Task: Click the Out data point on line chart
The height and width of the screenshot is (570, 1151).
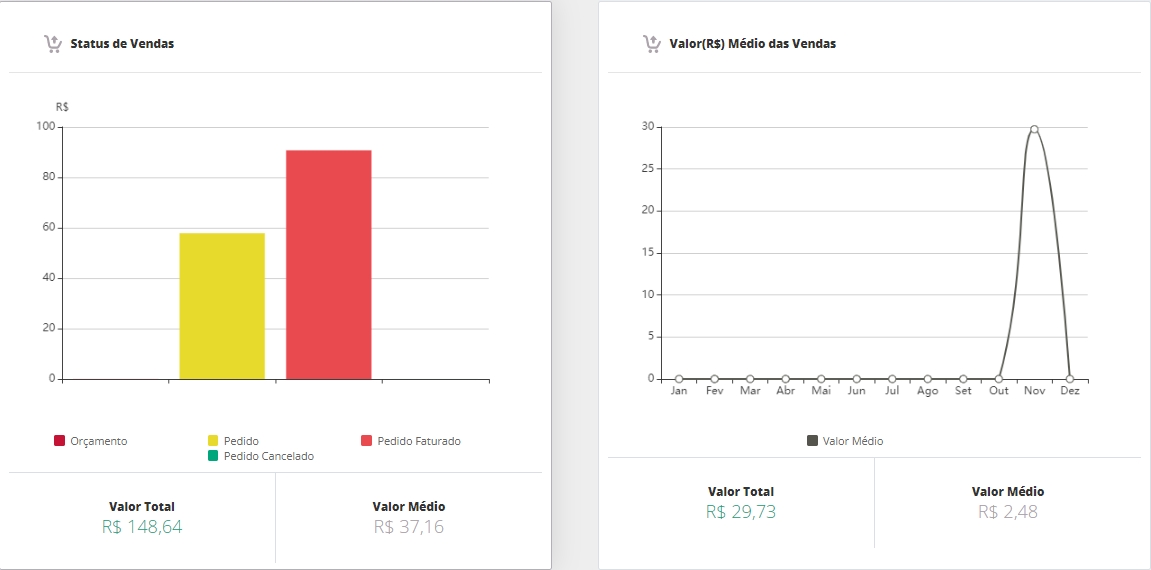Action: 999,379
